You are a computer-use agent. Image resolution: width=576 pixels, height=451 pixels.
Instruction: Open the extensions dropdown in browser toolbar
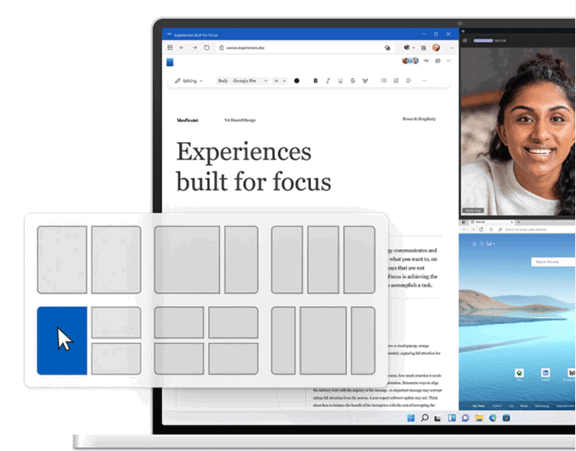tap(409, 48)
